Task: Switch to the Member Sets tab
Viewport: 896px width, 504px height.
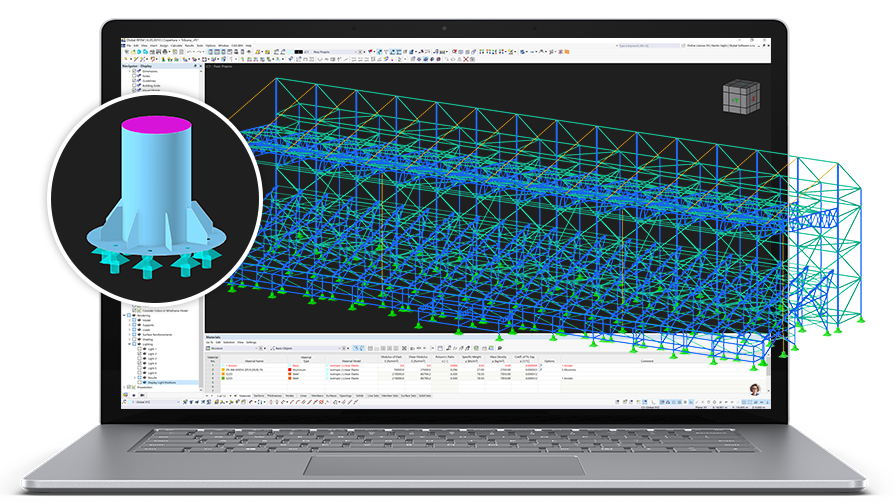Action: coord(390,395)
